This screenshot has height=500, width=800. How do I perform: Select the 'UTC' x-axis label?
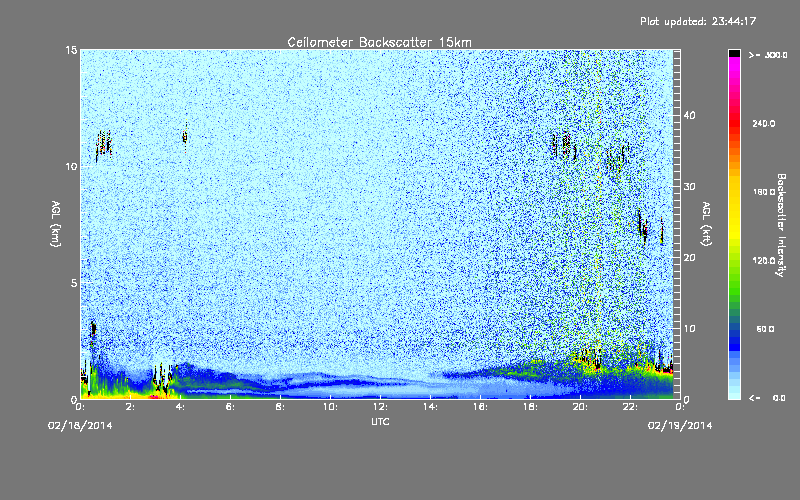(380, 421)
